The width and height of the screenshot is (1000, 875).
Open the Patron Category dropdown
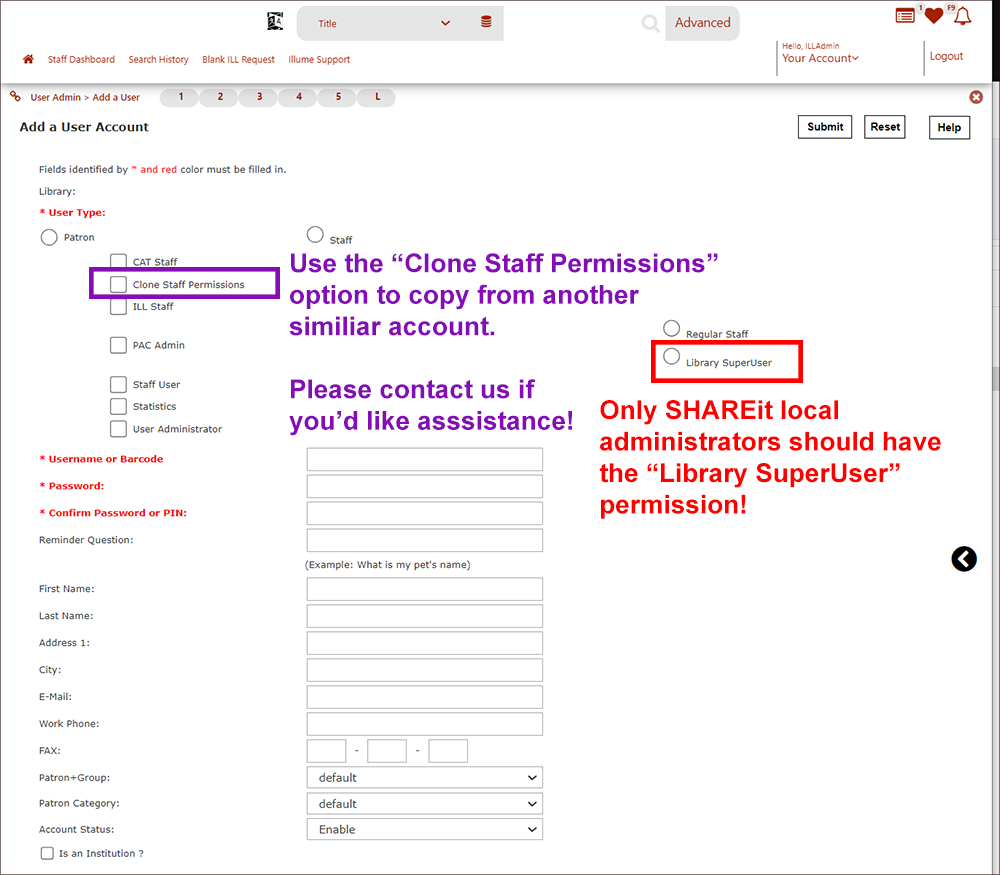coord(424,803)
